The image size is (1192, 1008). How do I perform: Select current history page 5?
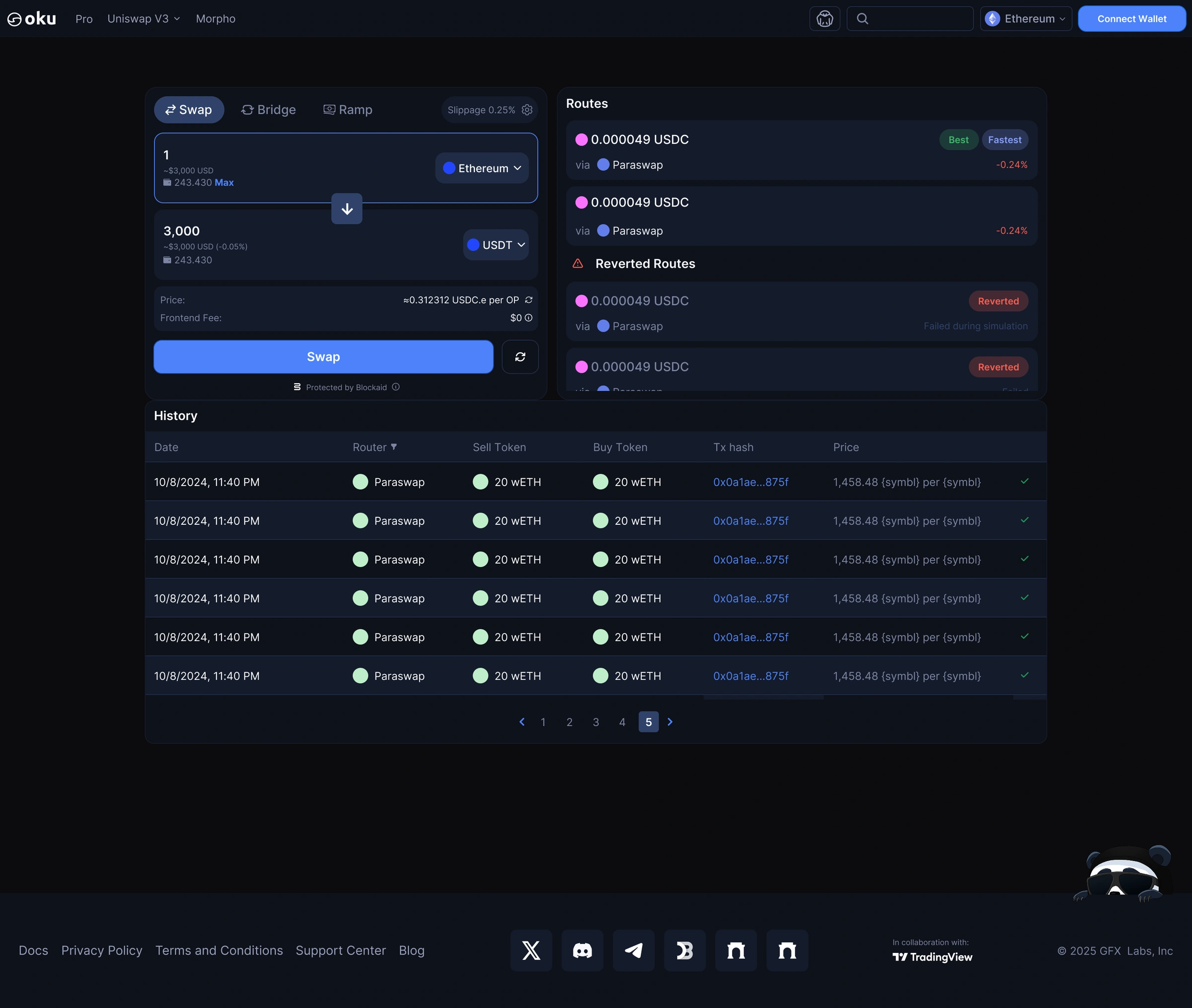click(x=649, y=721)
